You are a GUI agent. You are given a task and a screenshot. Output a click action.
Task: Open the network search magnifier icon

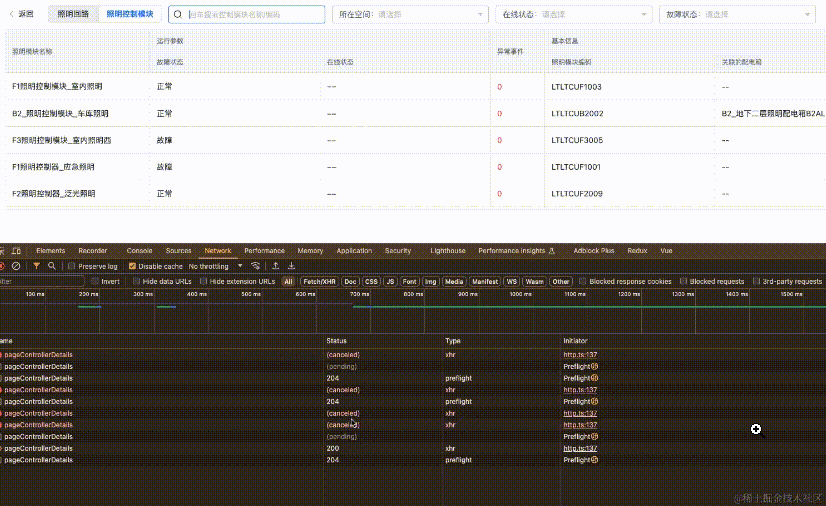(x=52, y=266)
